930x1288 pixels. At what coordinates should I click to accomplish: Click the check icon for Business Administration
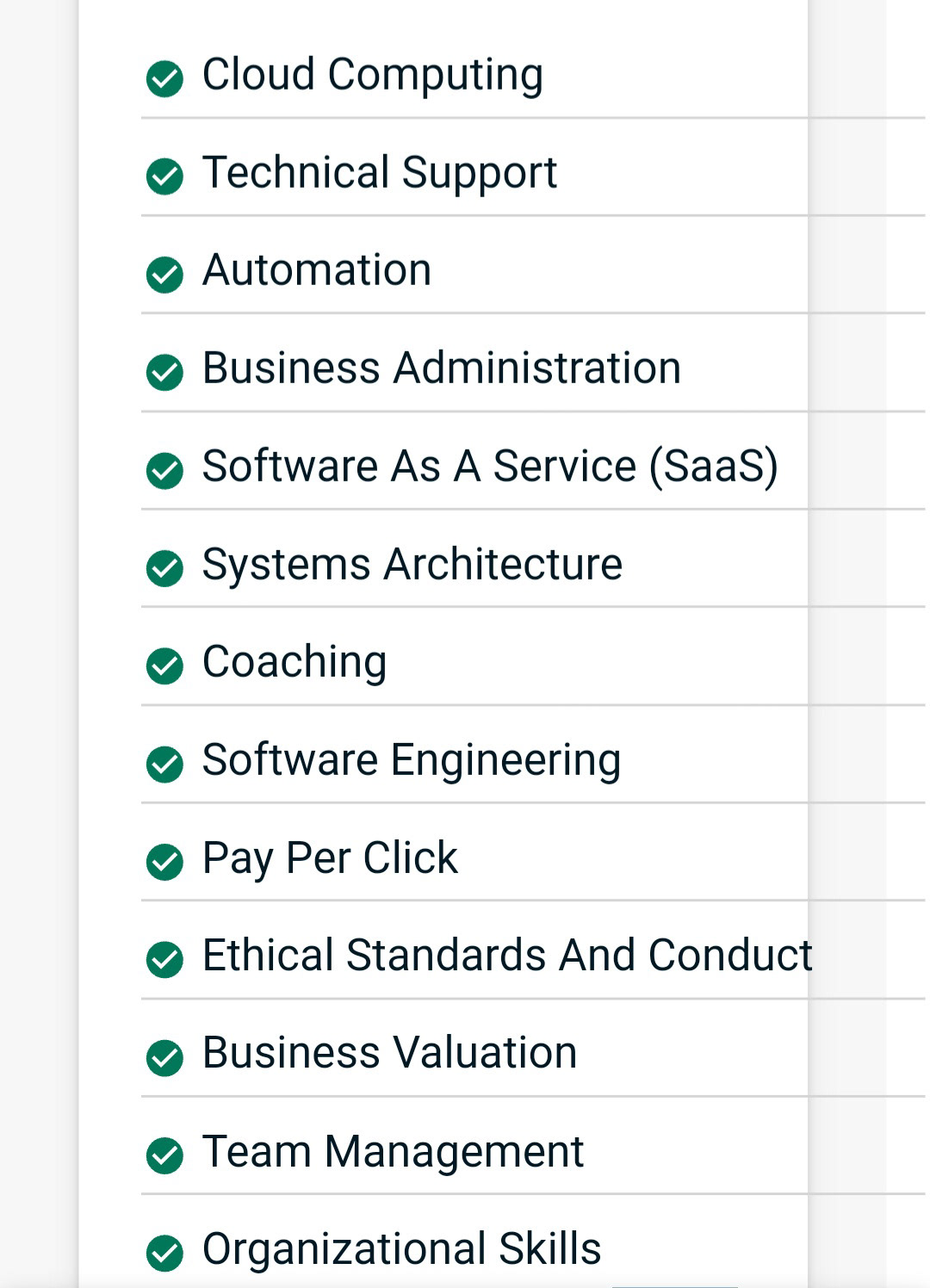164,372
